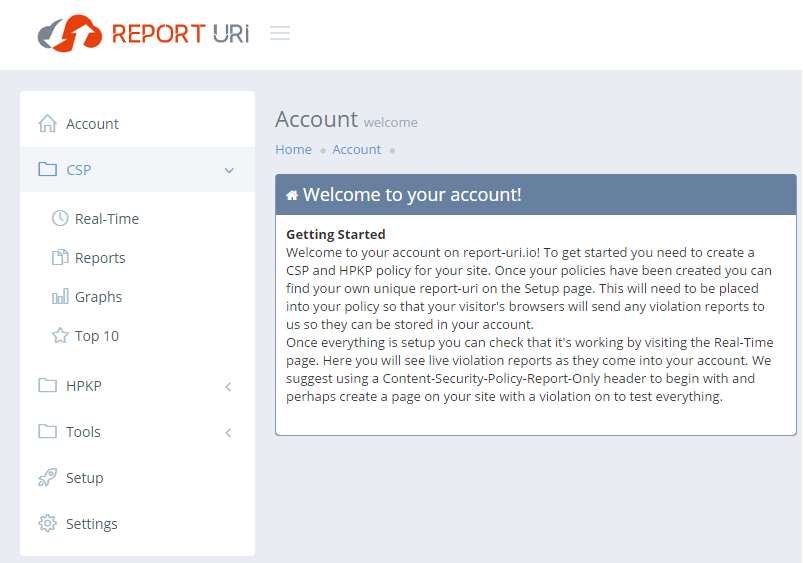The height and width of the screenshot is (563, 803).
Task: Click the Real-Time clock icon
Action: coord(60,218)
